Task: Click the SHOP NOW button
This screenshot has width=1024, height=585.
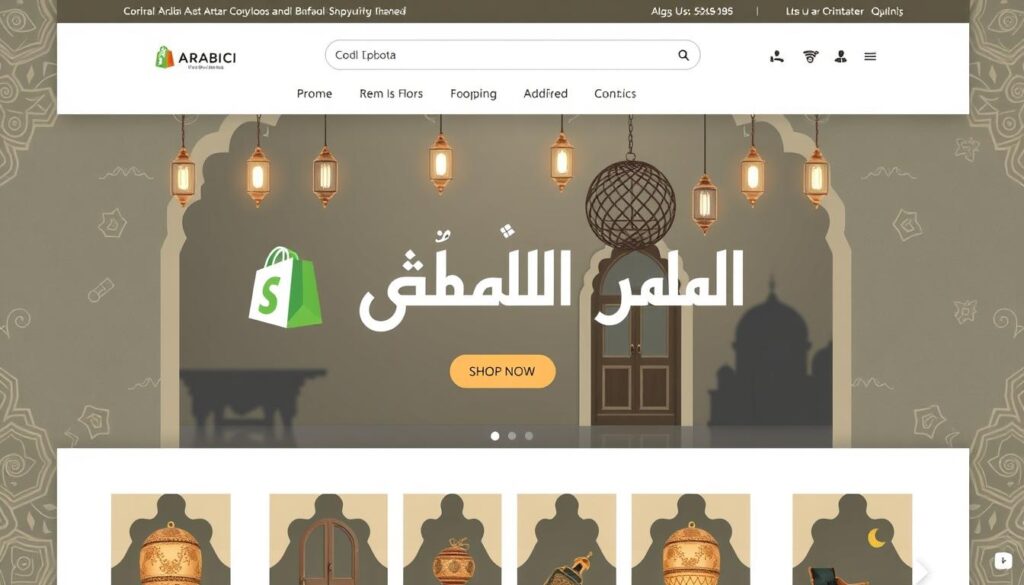Action: [x=502, y=371]
